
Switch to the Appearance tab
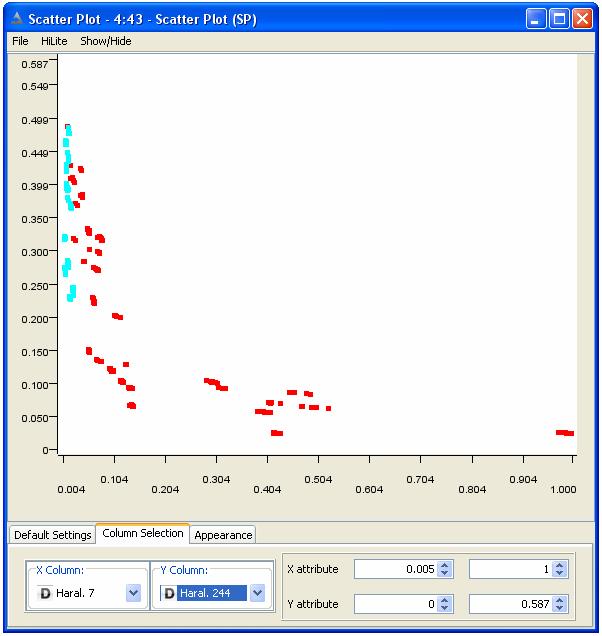(223, 535)
